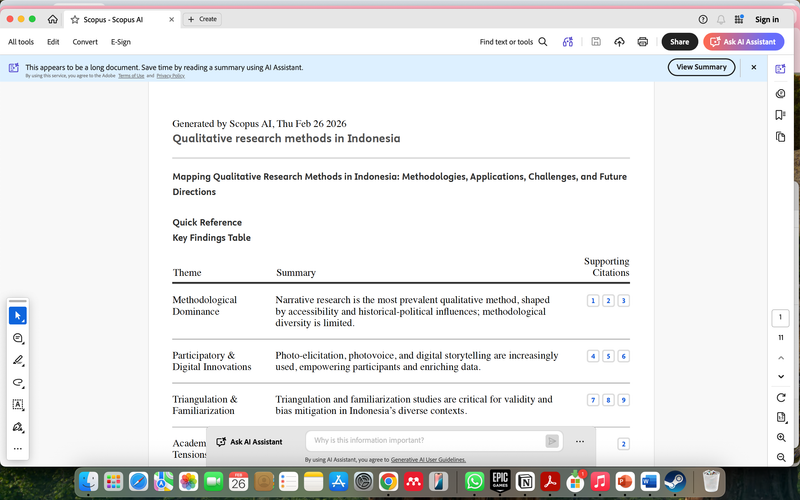Open the Help question mark icon

(703, 19)
